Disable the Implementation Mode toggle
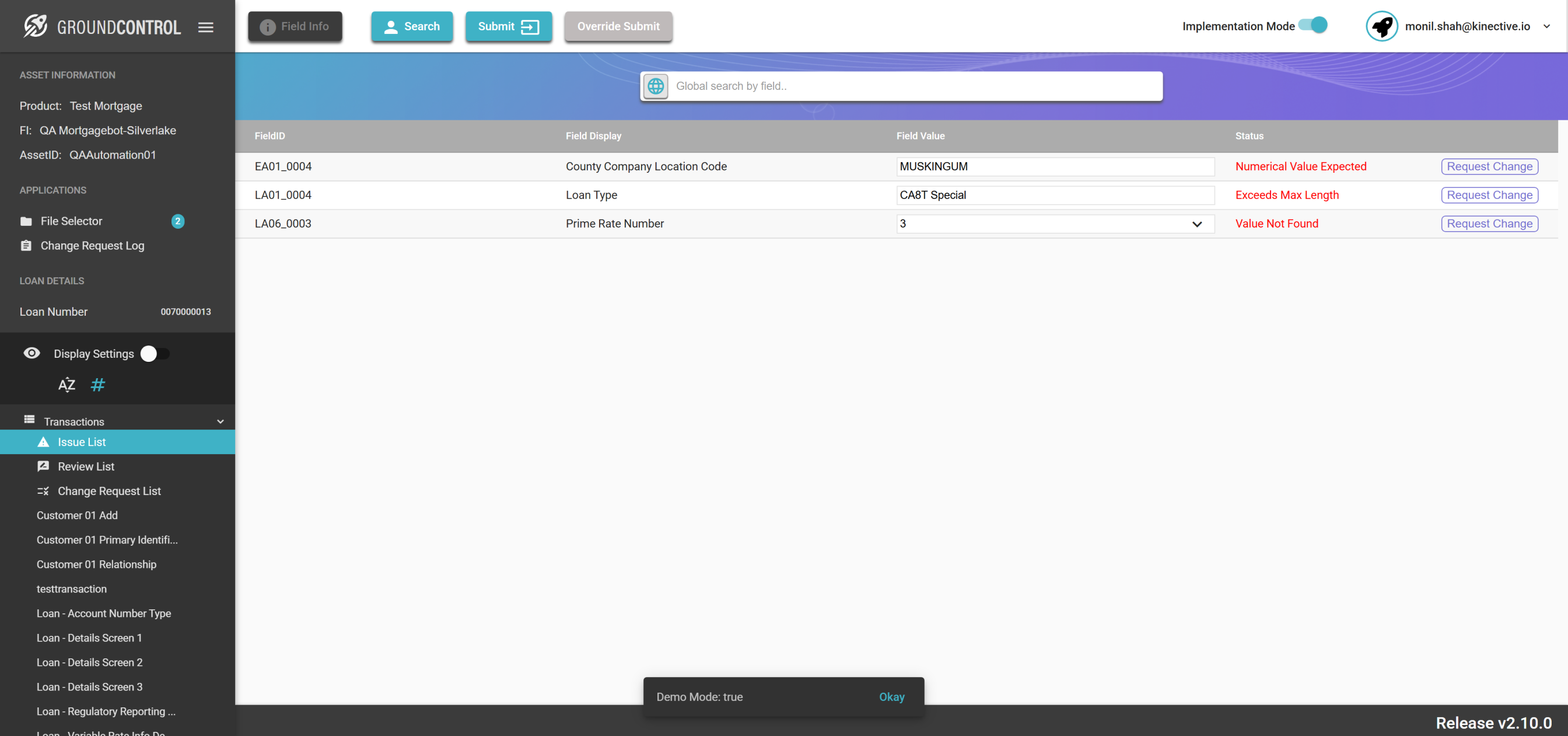Viewport: 1568px width, 736px height. [x=1313, y=26]
